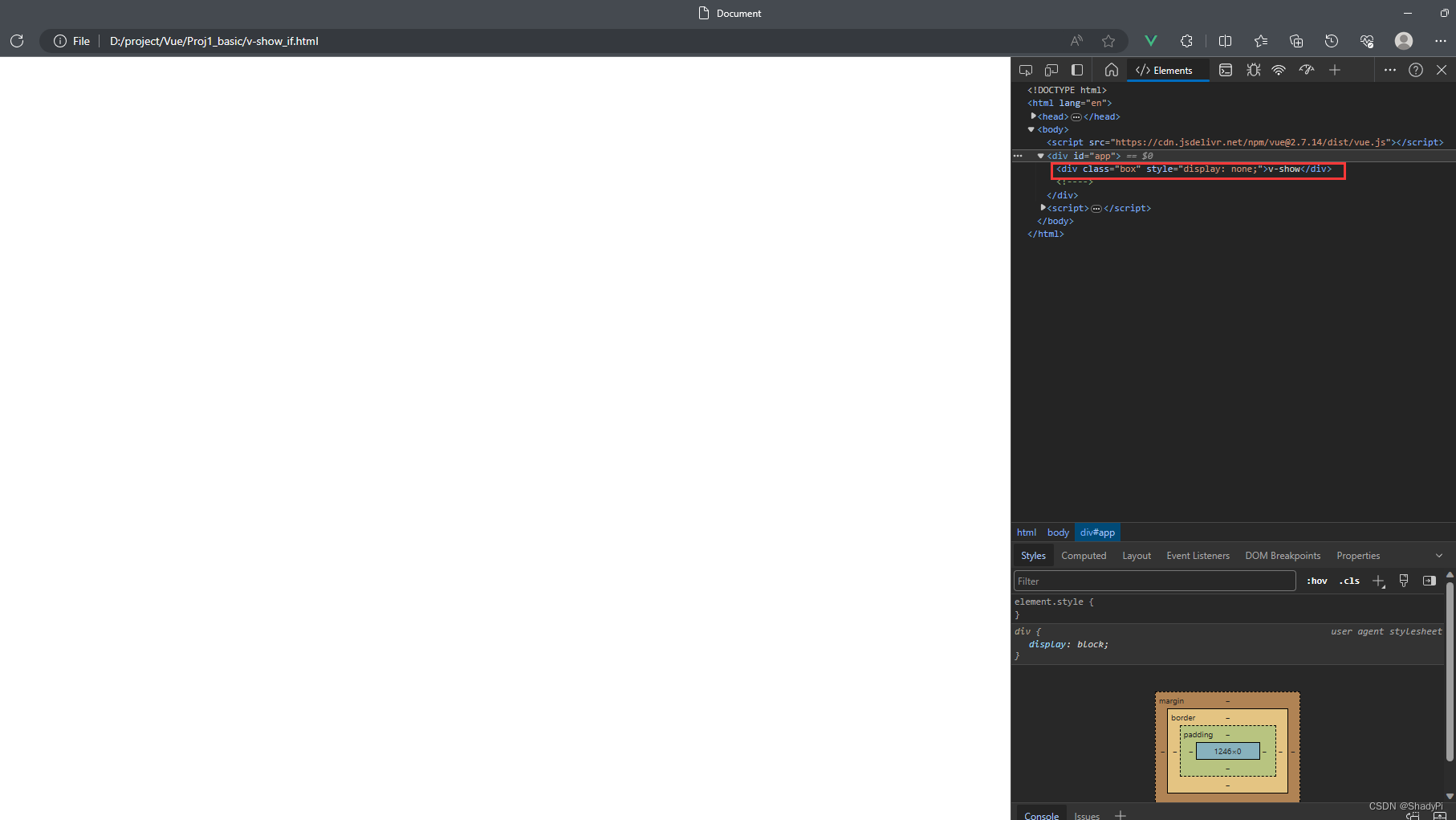Switch to the Event Listeners tab
Screen dimensions: 1456x820
pos(1198,556)
